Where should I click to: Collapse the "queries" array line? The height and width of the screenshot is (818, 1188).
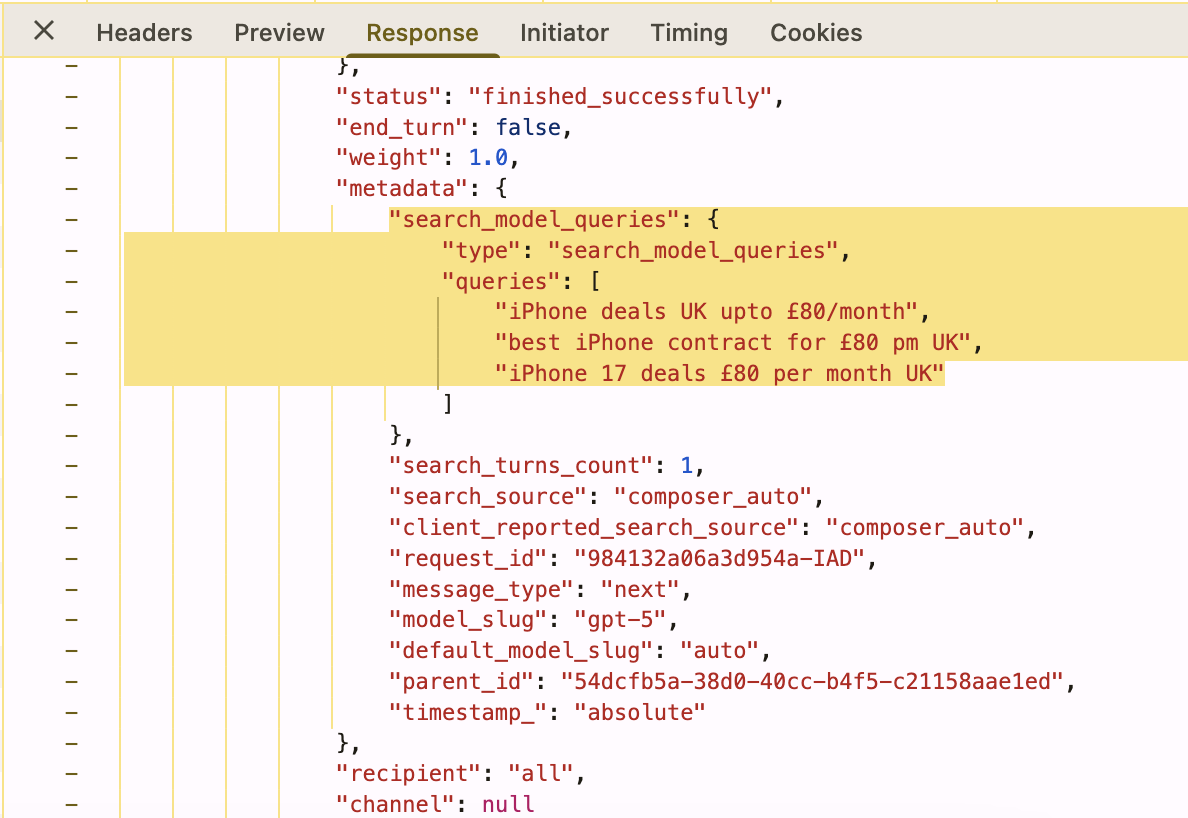coord(71,281)
